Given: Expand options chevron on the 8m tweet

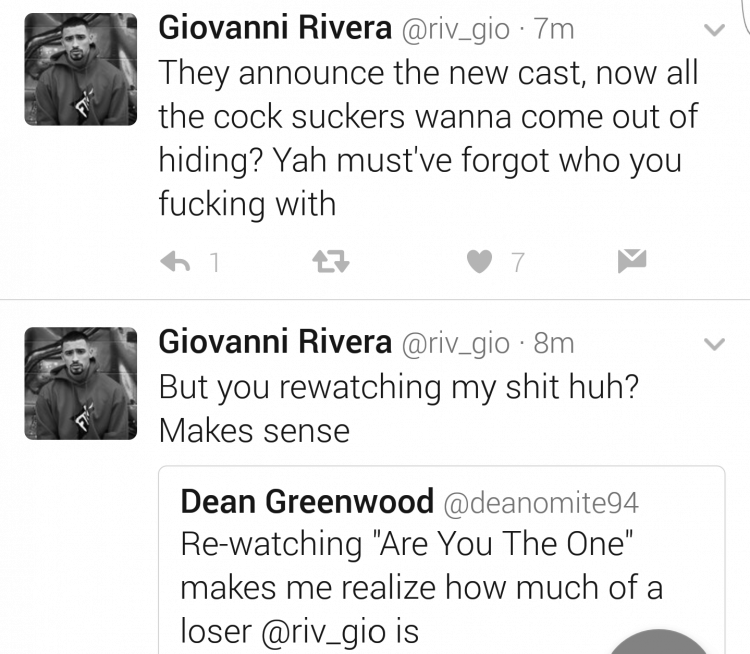Looking at the screenshot, I should pos(715,344).
